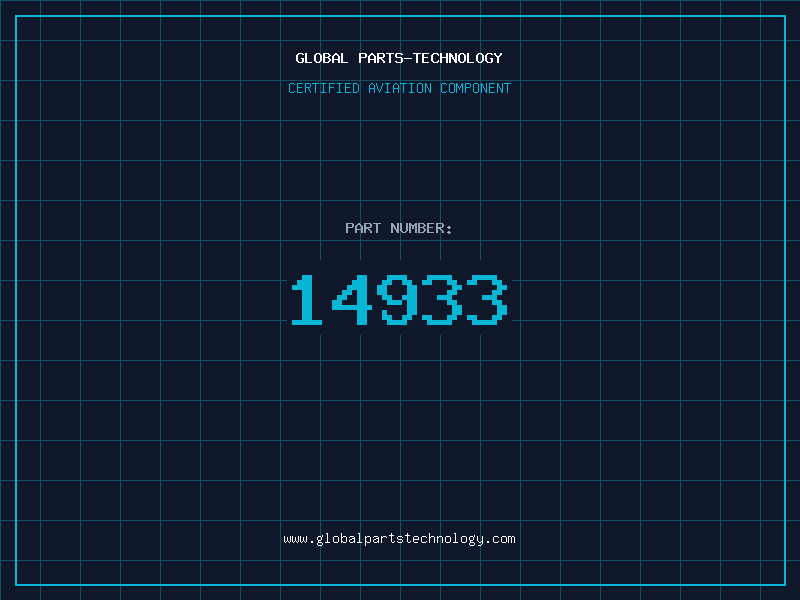Select the part number 14933
The height and width of the screenshot is (600, 800).
point(399,299)
